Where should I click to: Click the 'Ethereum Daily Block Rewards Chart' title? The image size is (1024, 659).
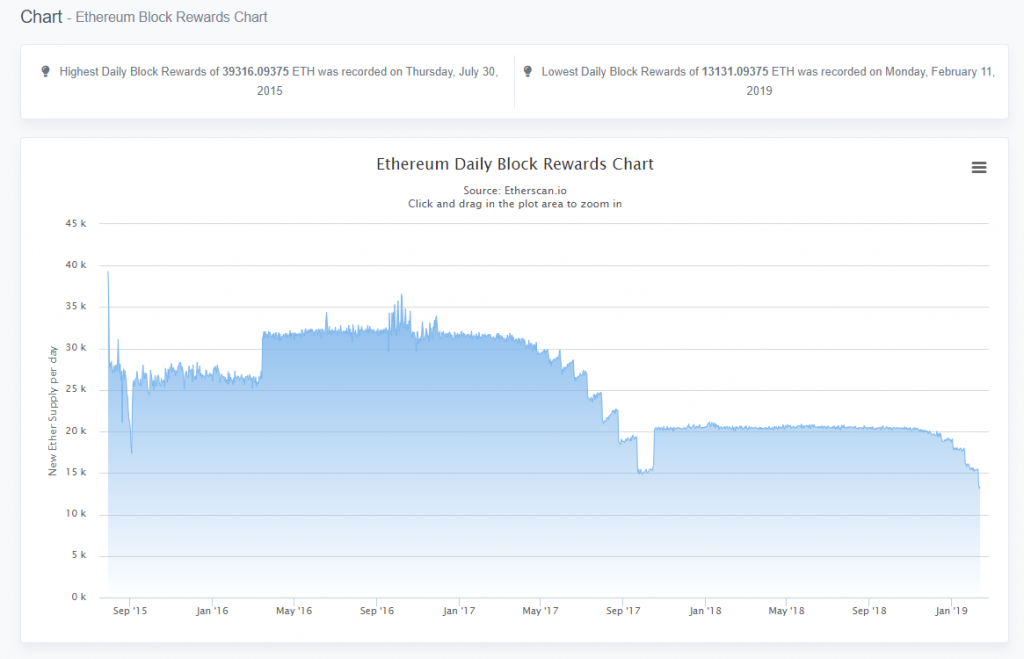coord(514,164)
